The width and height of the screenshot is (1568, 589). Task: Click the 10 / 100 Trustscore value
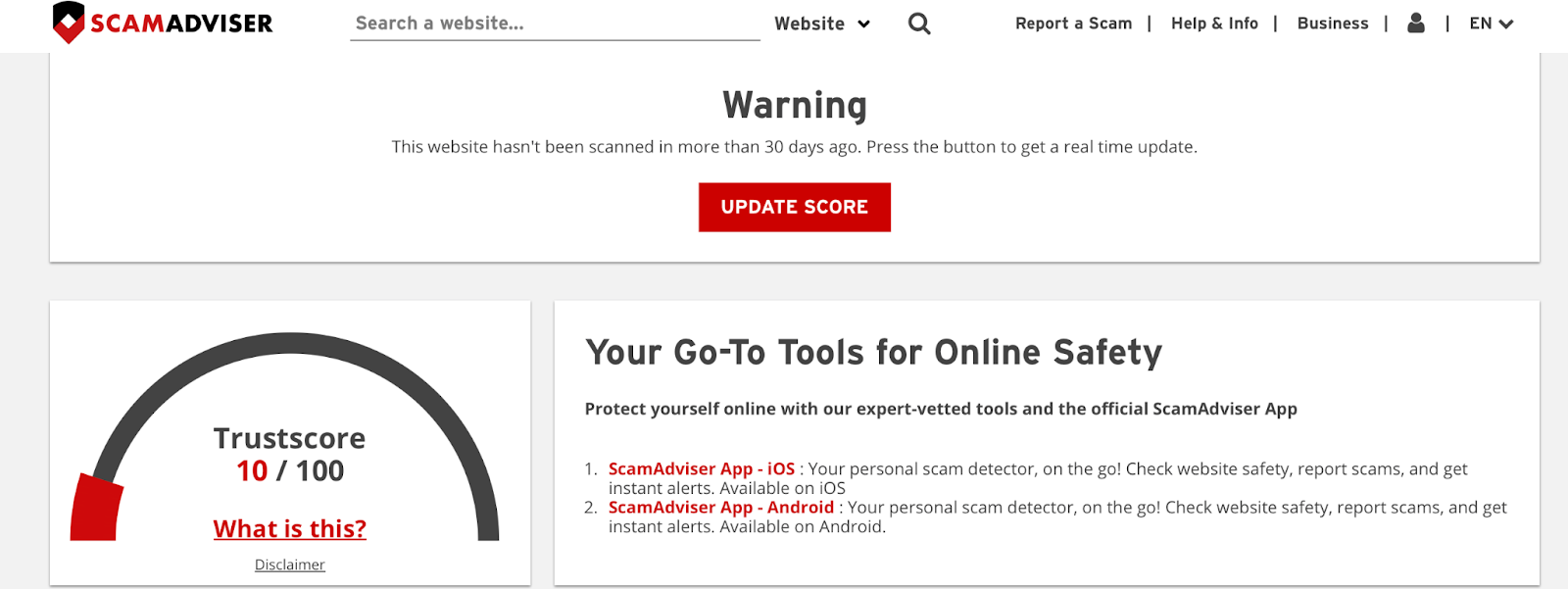click(290, 471)
